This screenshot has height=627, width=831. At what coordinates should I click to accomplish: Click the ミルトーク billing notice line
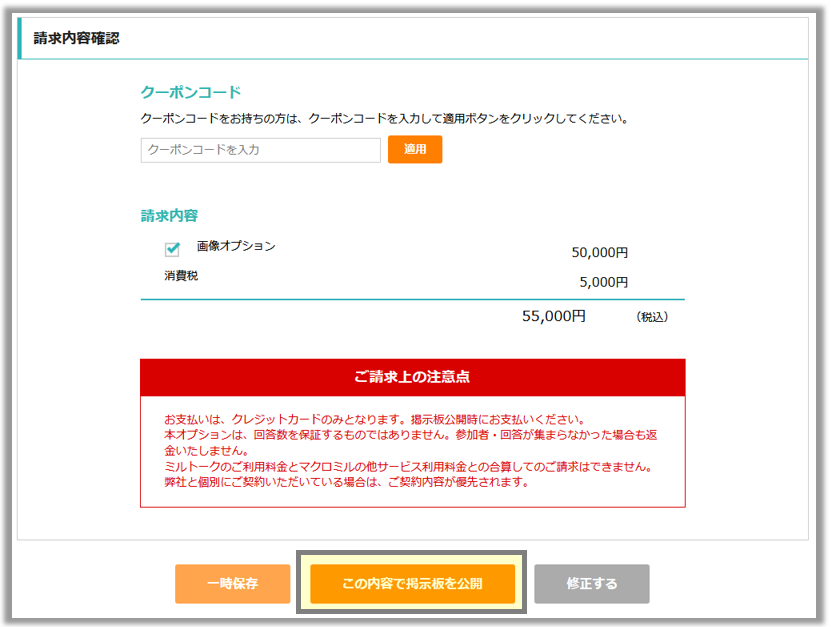click(408, 467)
